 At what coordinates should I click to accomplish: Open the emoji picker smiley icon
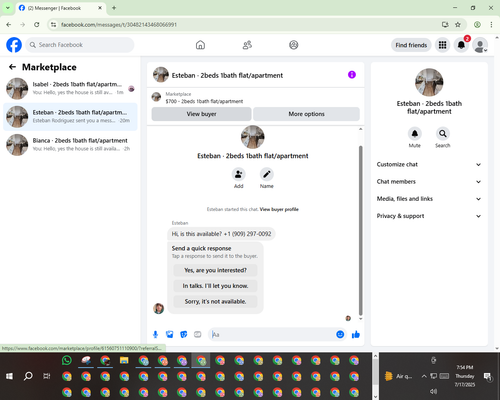tap(340, 334)
